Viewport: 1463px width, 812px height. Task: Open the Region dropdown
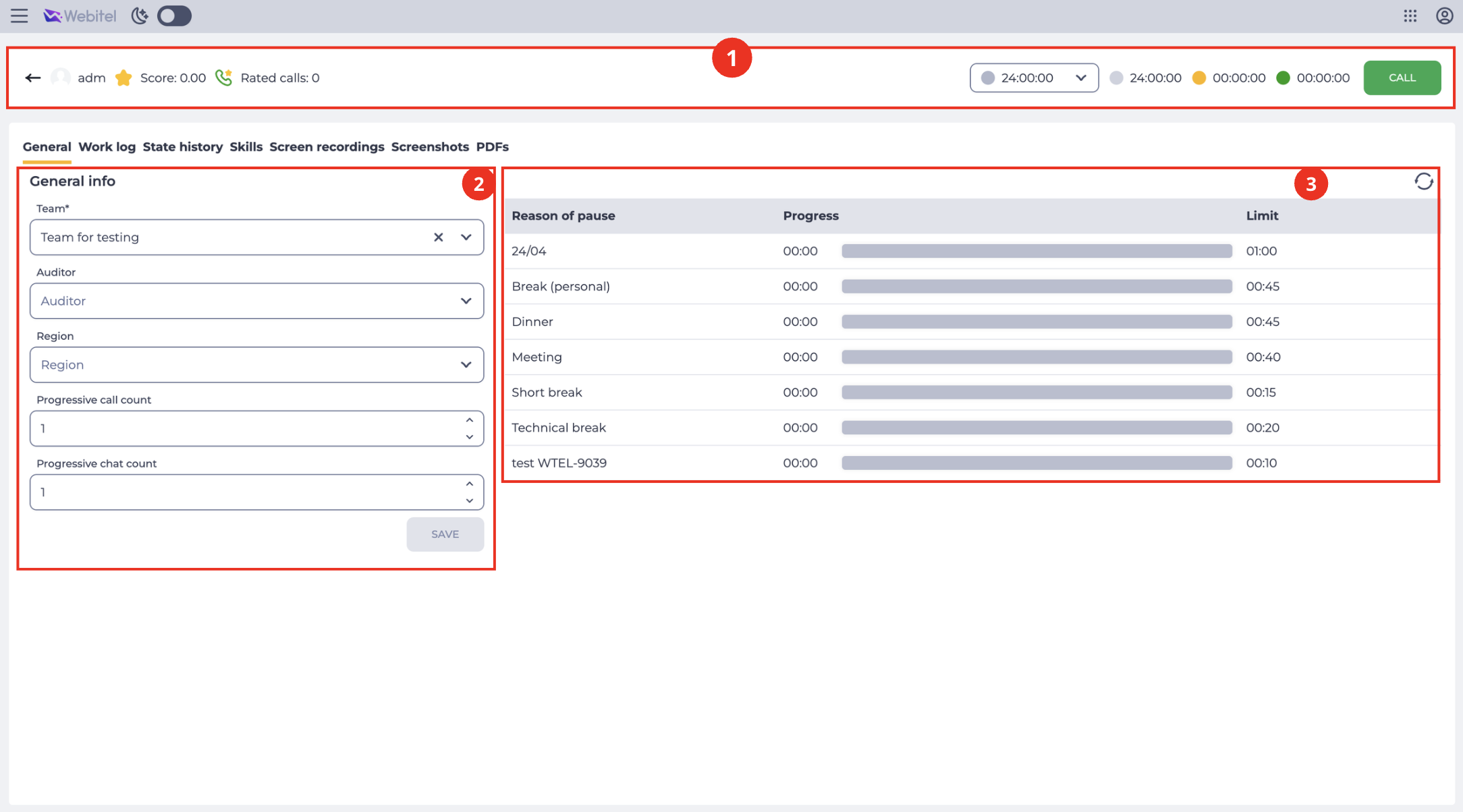256,365
